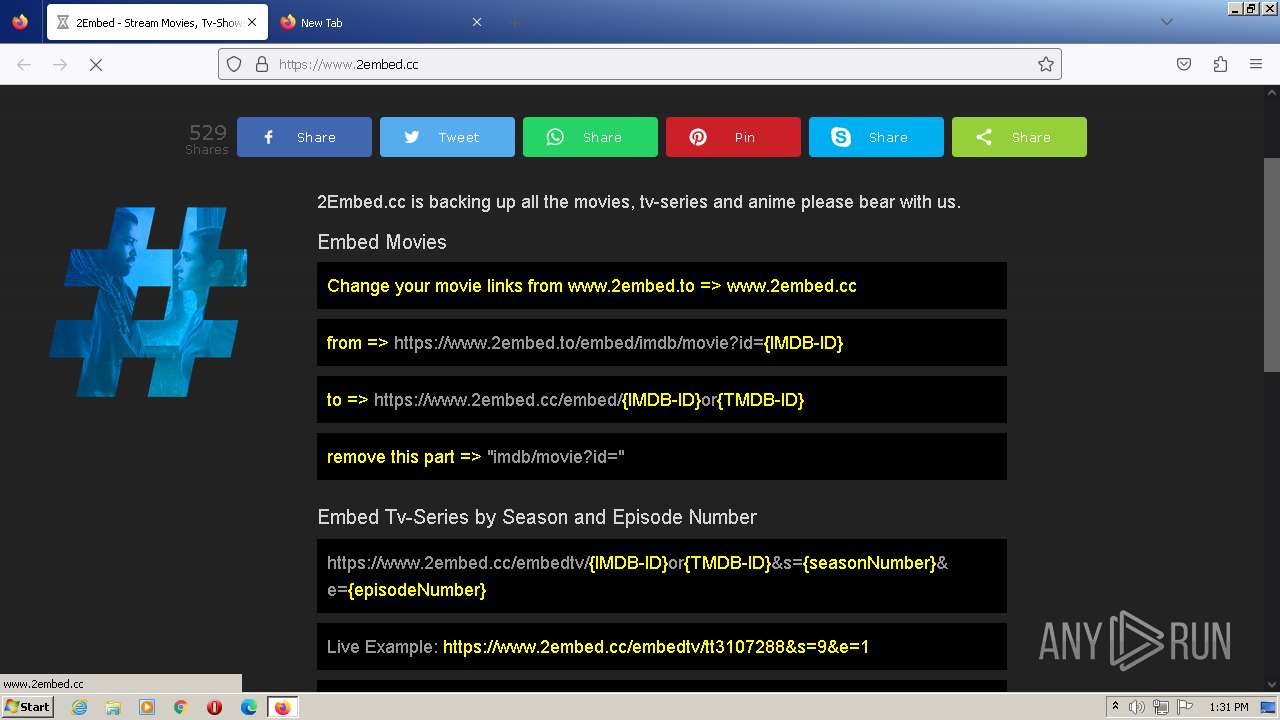
Task: Click the Pinterest Pin button
Action: pyautogui.click(x=733, y=137)
